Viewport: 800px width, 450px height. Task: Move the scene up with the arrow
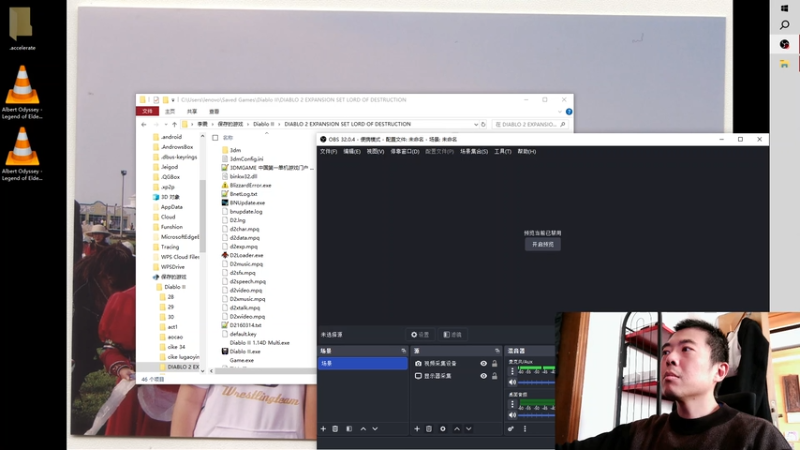[x=363, y=429]
